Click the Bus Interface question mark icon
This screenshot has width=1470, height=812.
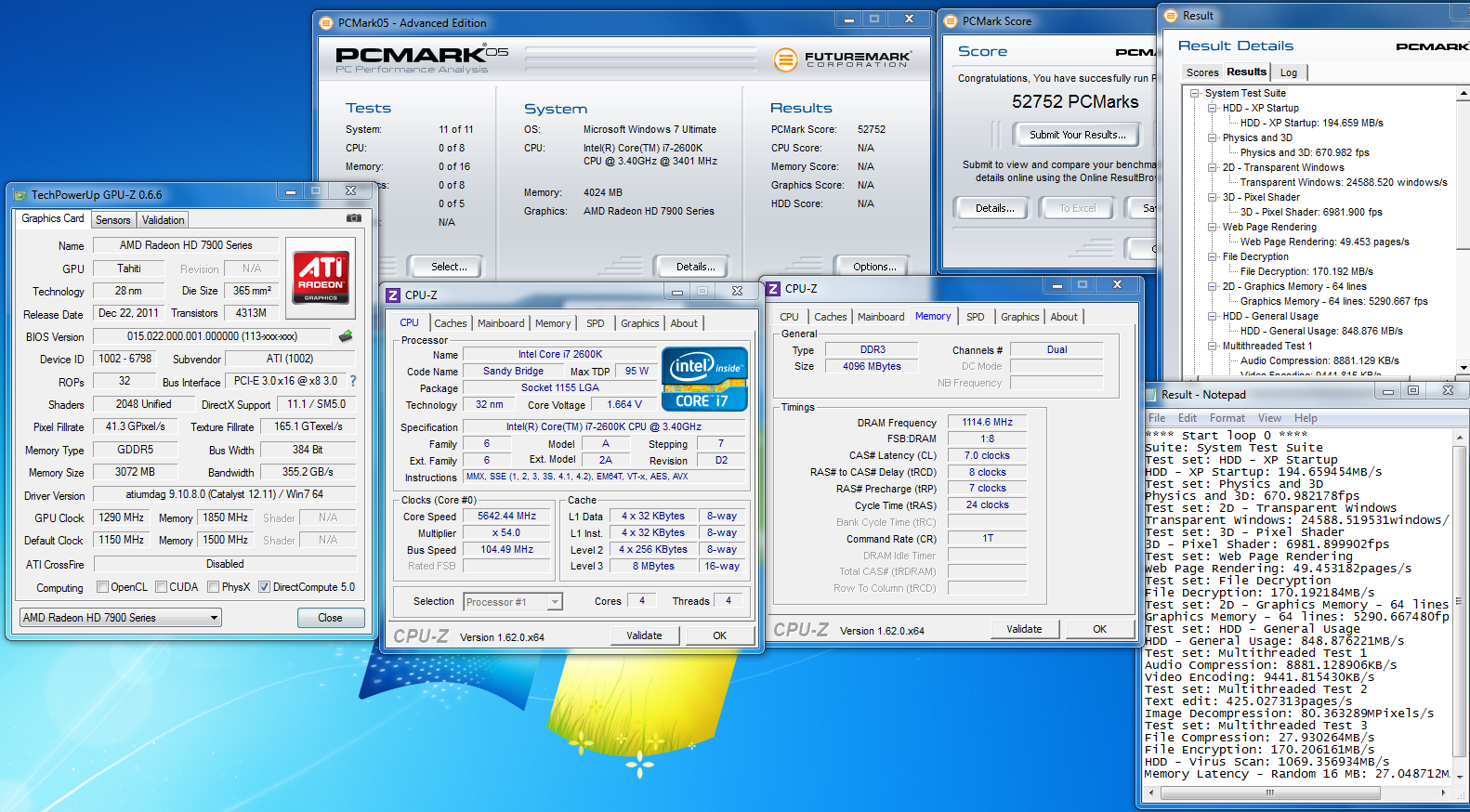[353, 381]
